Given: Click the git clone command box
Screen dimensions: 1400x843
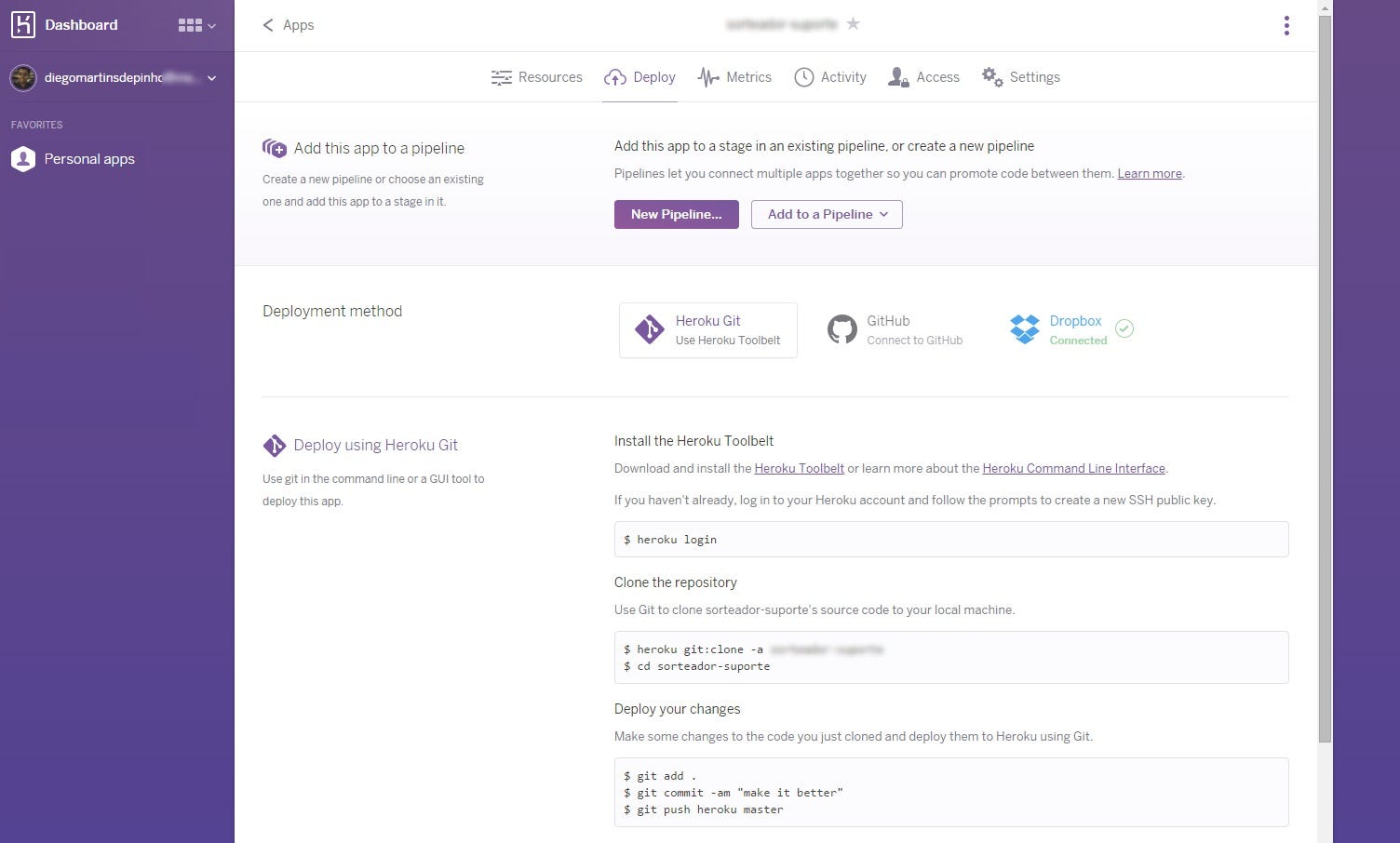Looking at the screenshot, I should [951, 658].
